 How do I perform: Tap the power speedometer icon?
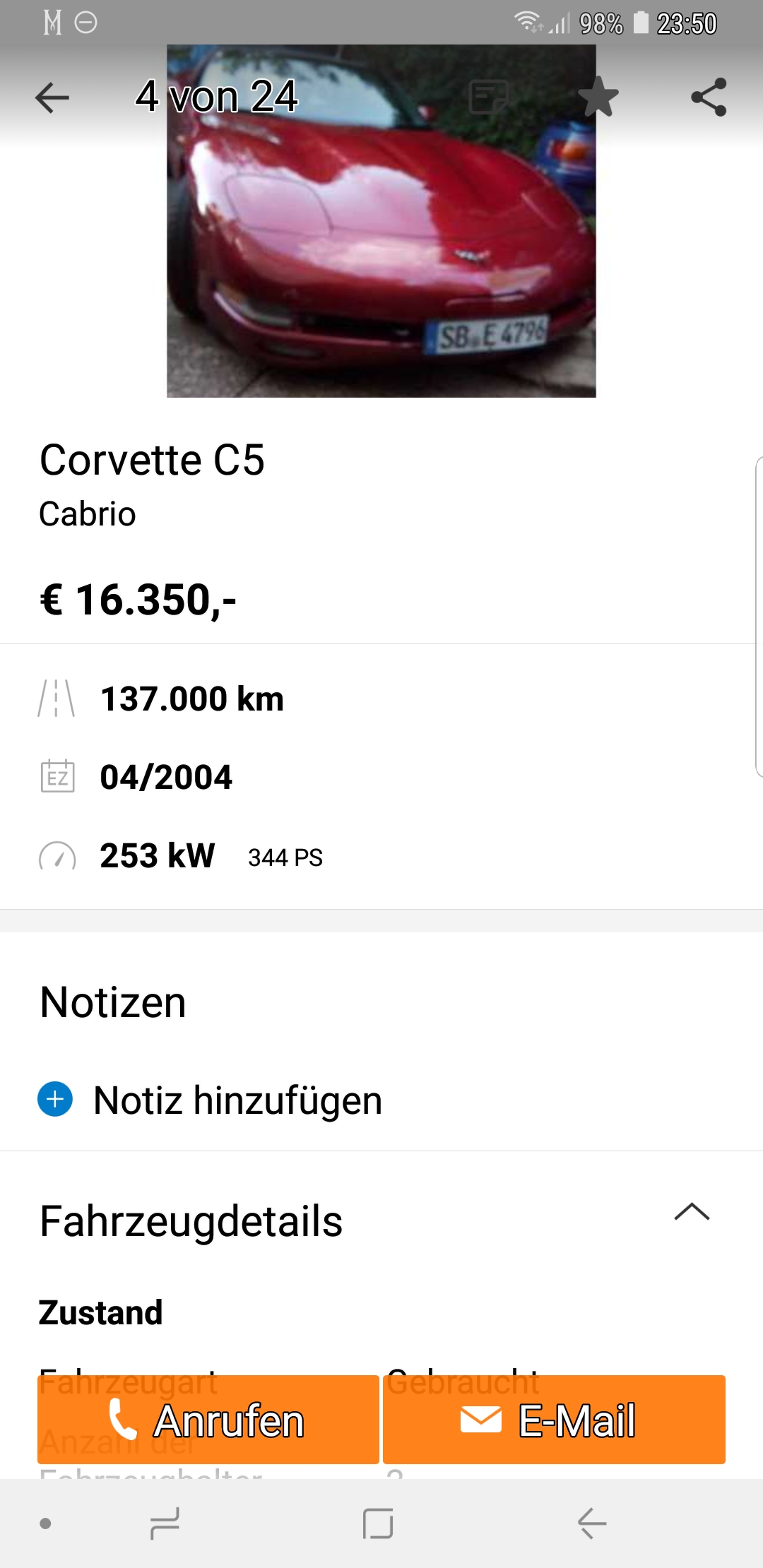pos(57,855)
